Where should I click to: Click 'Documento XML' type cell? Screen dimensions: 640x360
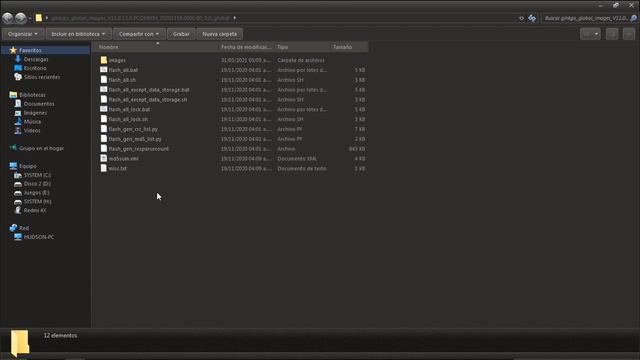coord(297,158)
